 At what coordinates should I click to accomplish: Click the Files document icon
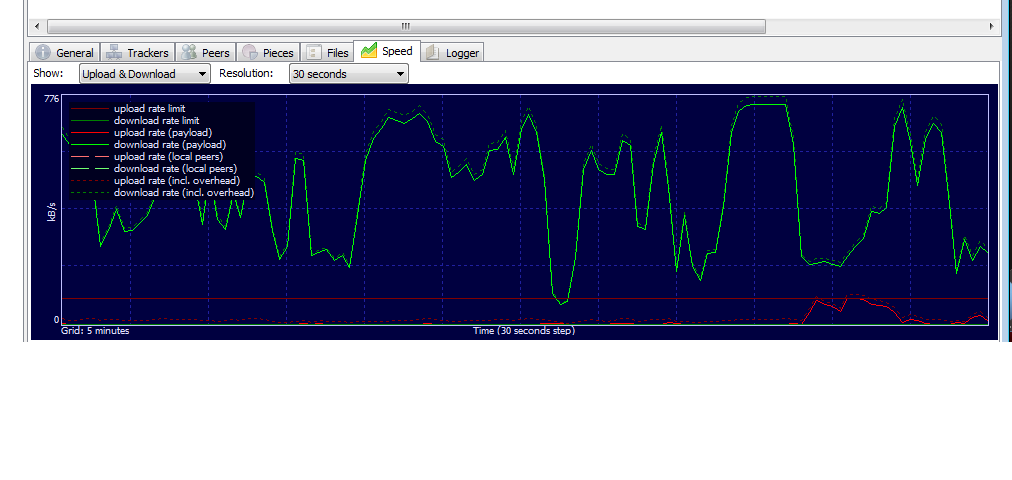point(314,52)
